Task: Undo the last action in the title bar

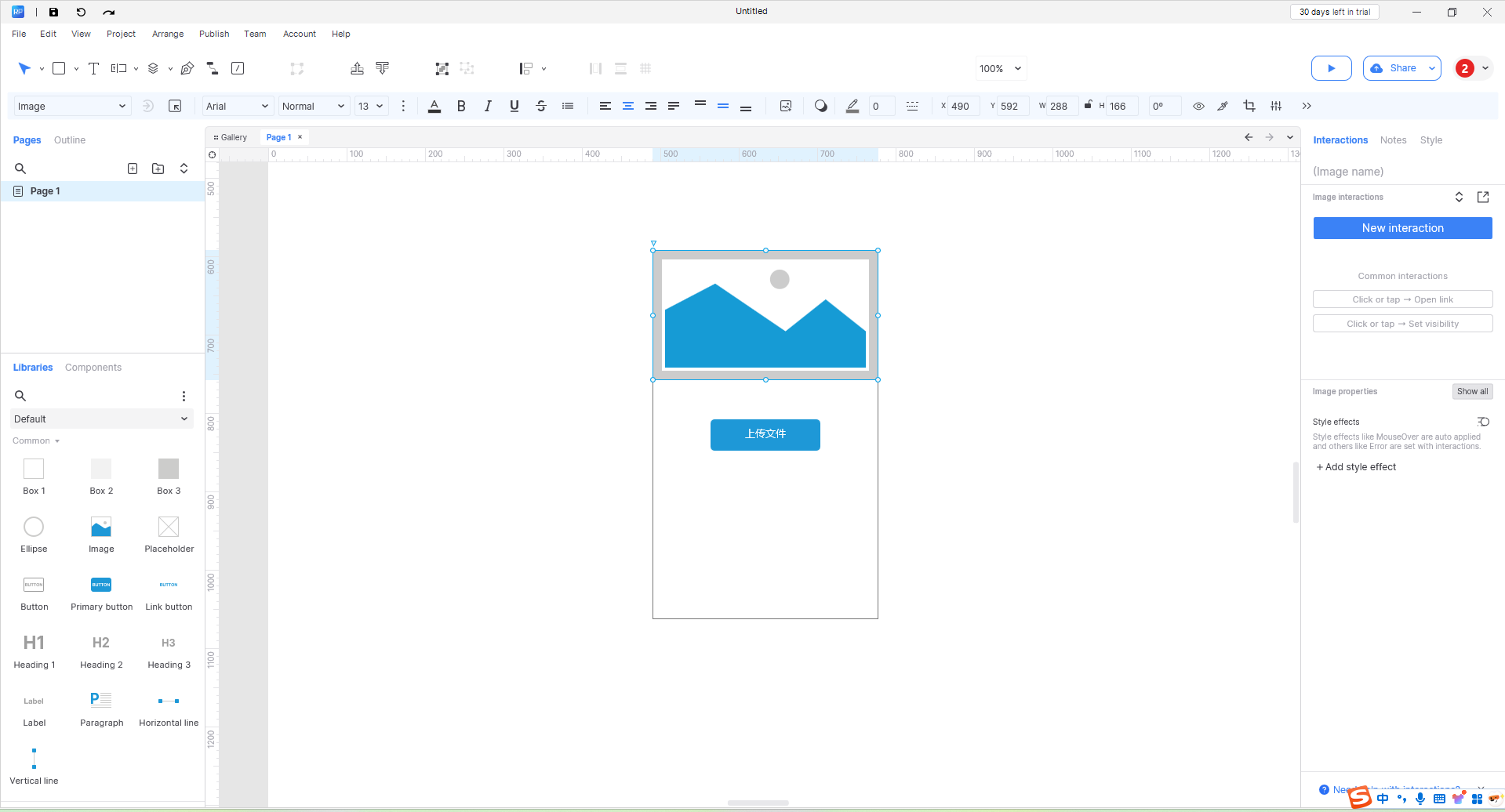Action: coord(81,12)
